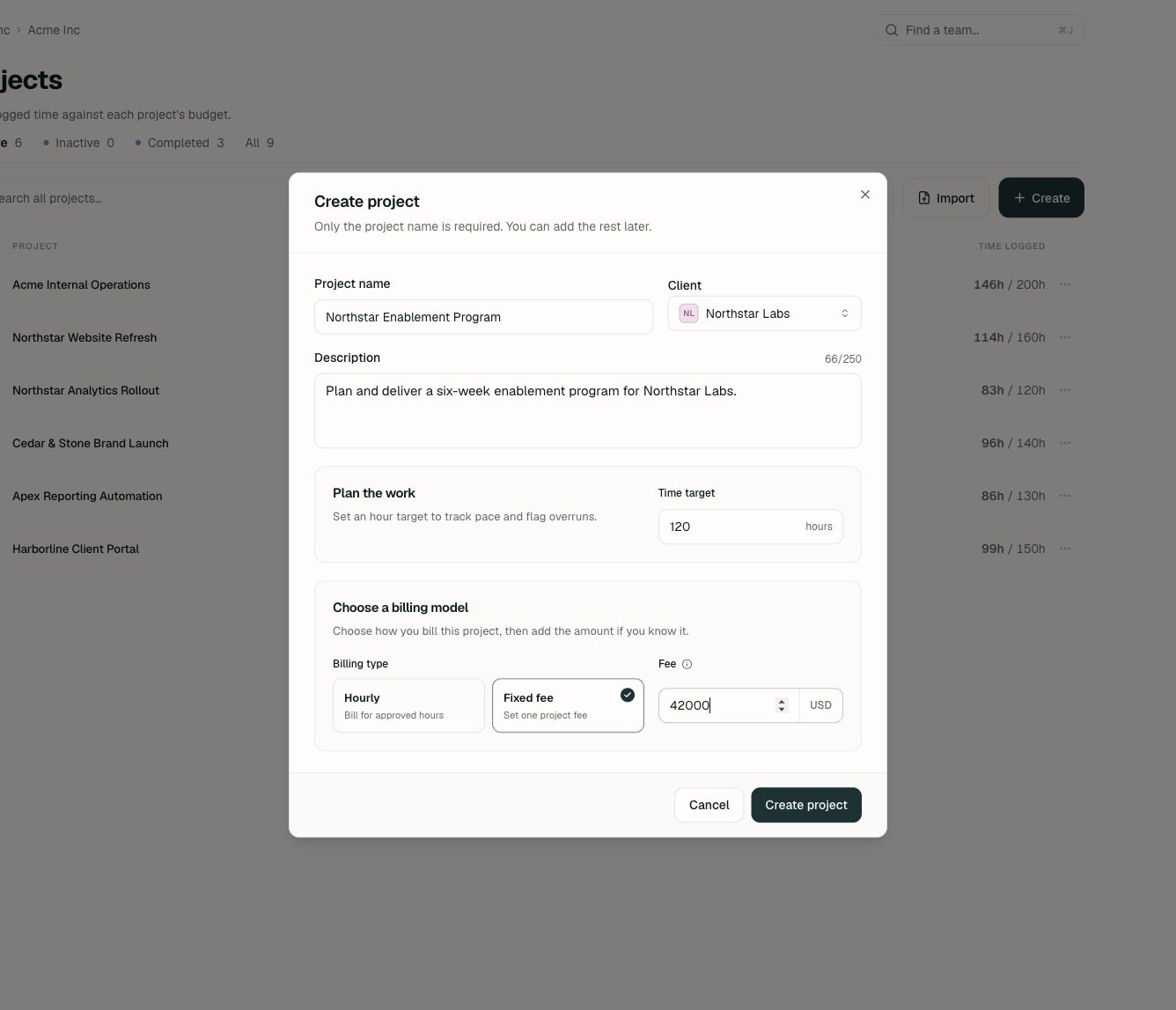Open the Harborline Client Portal project

tap(76, 549)
